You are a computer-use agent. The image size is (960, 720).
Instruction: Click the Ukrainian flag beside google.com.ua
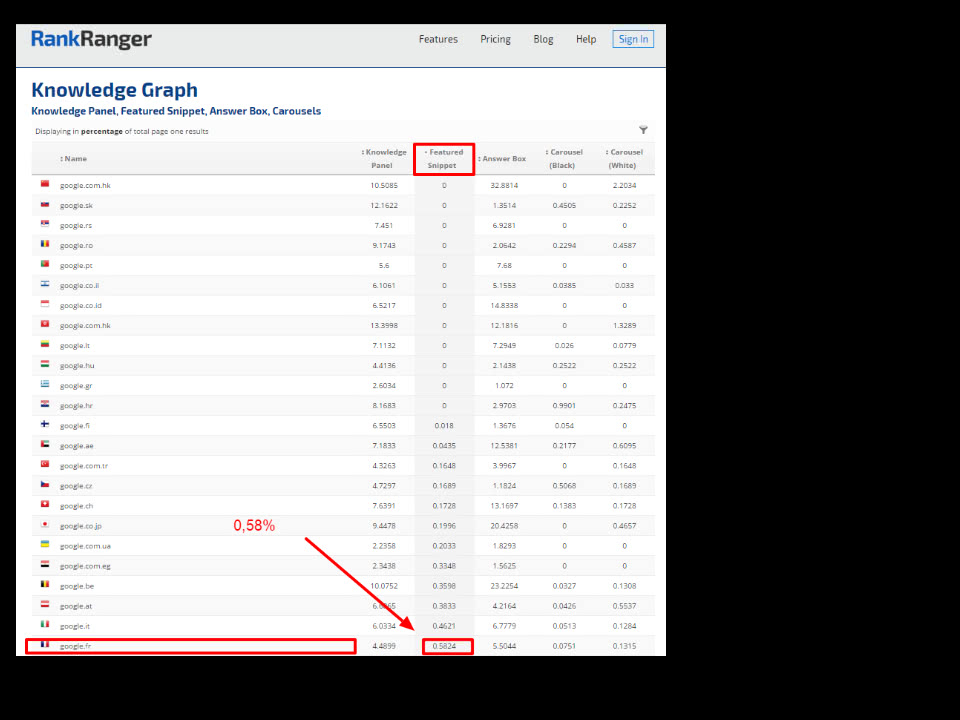point(45,545)
